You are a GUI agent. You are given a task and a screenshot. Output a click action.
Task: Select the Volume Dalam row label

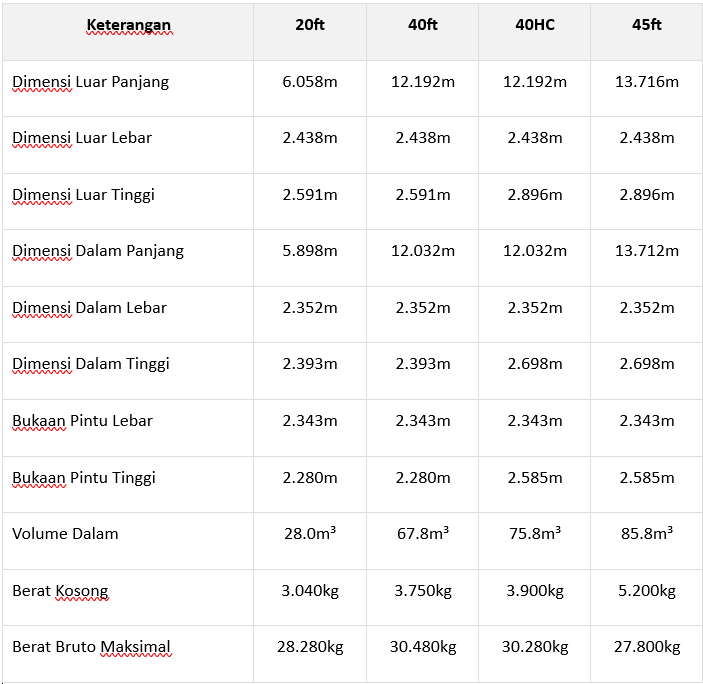point(65,534)
